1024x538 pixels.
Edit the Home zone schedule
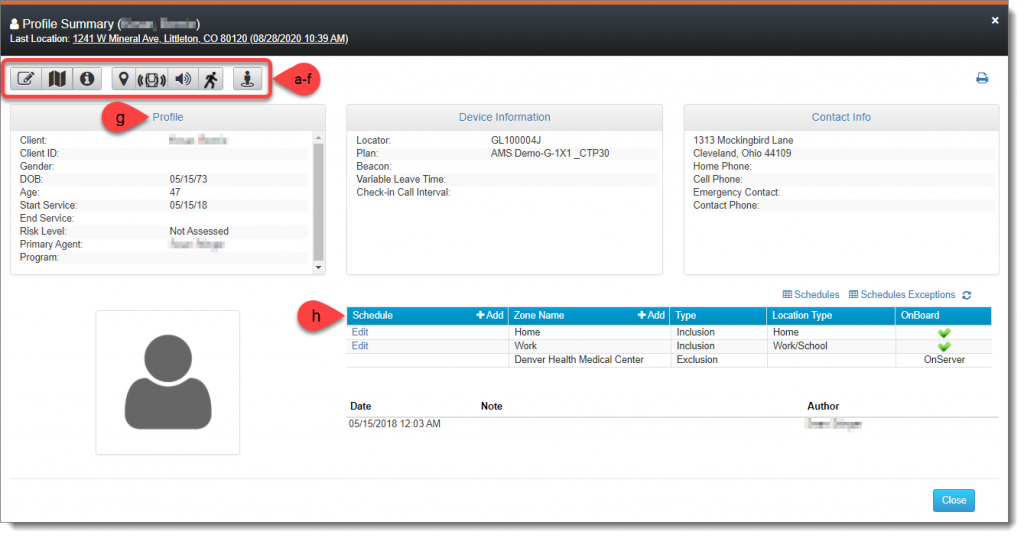coord(360,332)
